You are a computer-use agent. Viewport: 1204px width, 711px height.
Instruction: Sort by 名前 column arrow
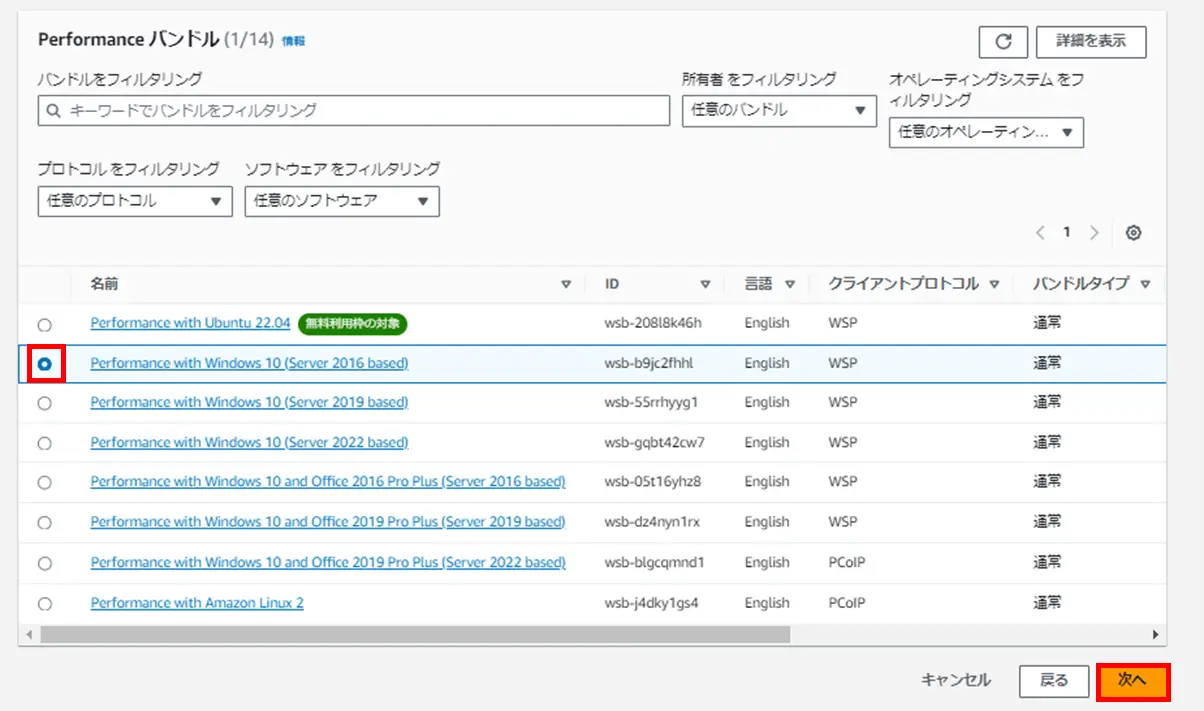566,284
